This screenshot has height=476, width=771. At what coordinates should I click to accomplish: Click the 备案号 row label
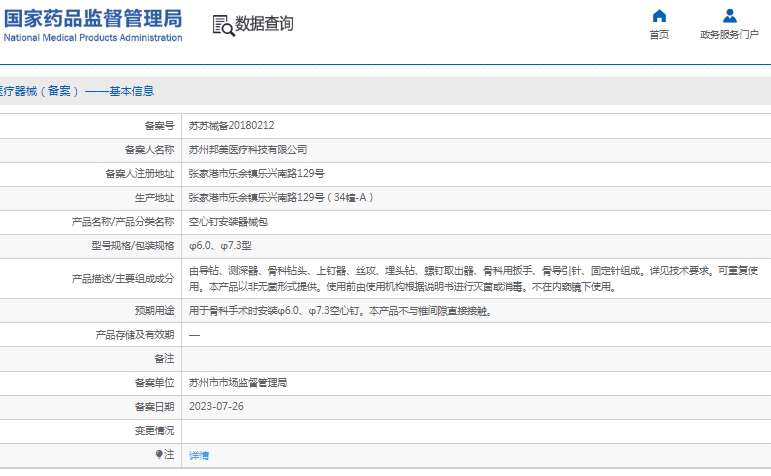click(x=159, y=126)
